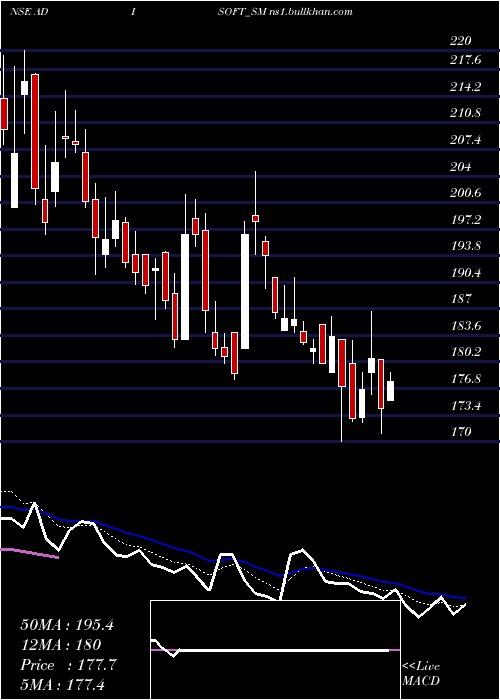Click the 12MA : 180 readout
The height and width of the screenshot is (700, 500).
coord(61,645)
